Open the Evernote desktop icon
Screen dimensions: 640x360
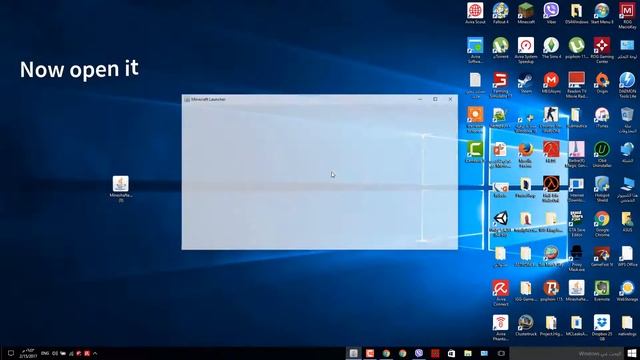point(602,290)
